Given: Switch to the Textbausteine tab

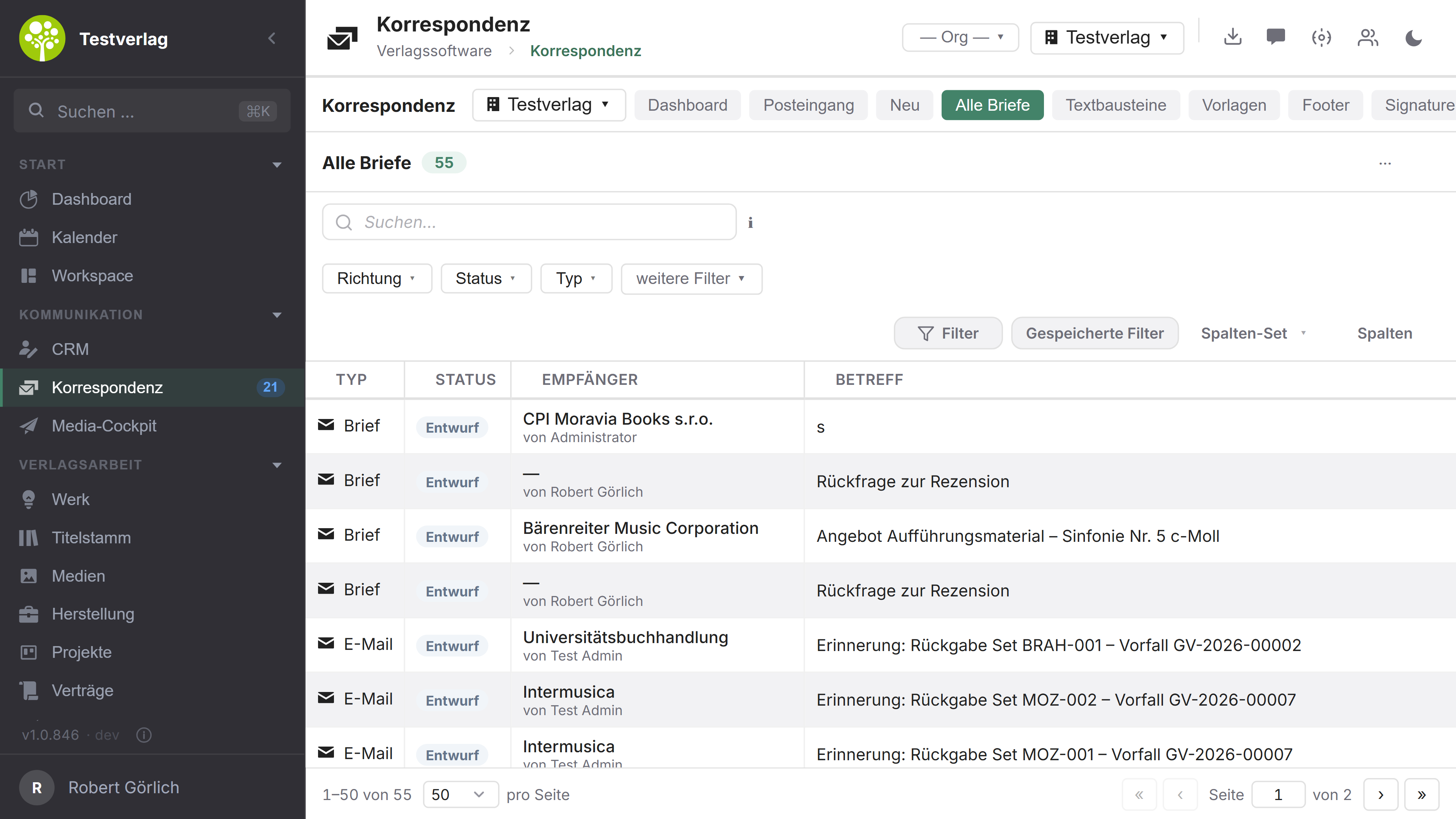Looking at the screenshot, I should [x=1116, y=105].
